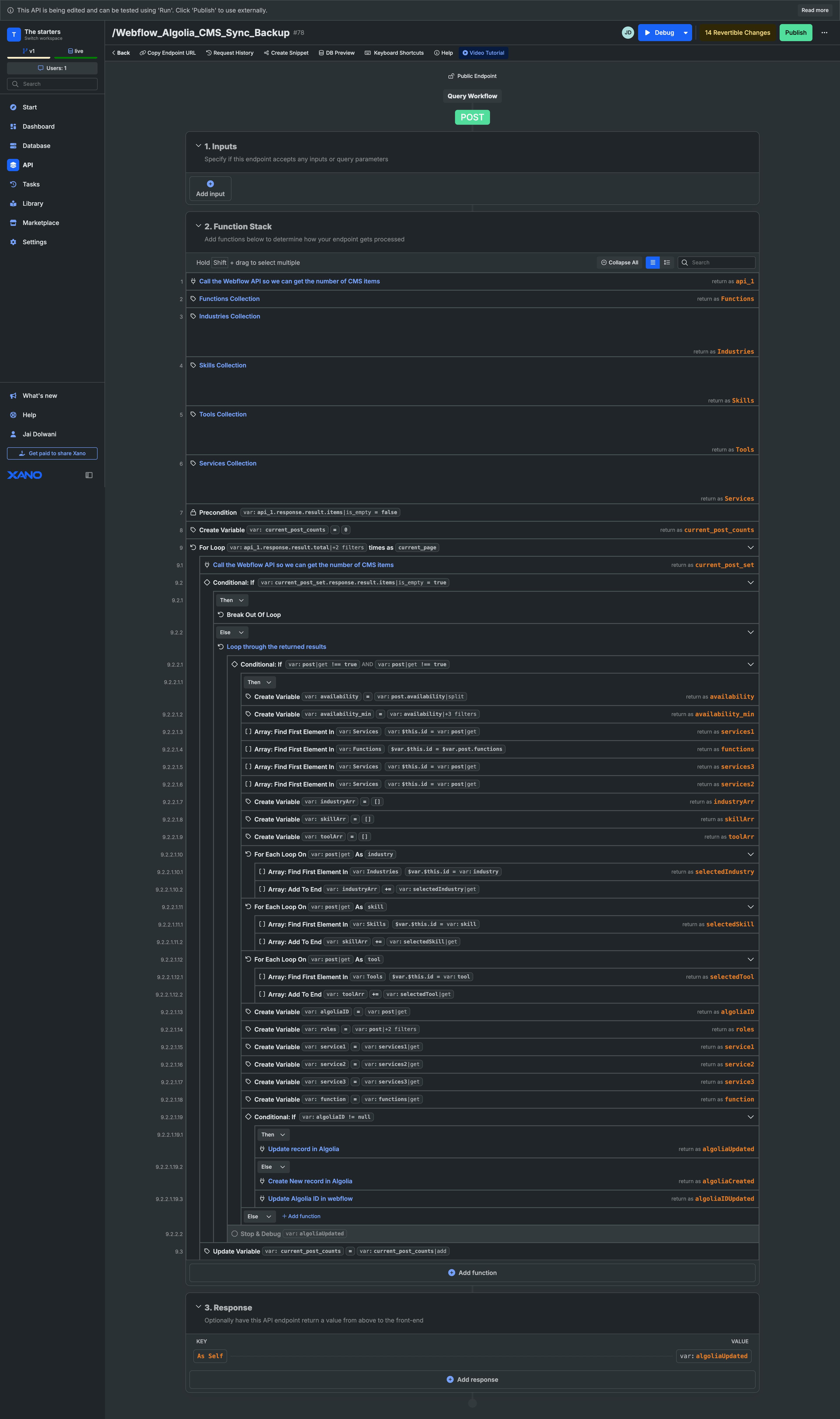Collapse the For Loop step 9 chevron
This screenshot has width=840, height=1419.
coord(751,548)
